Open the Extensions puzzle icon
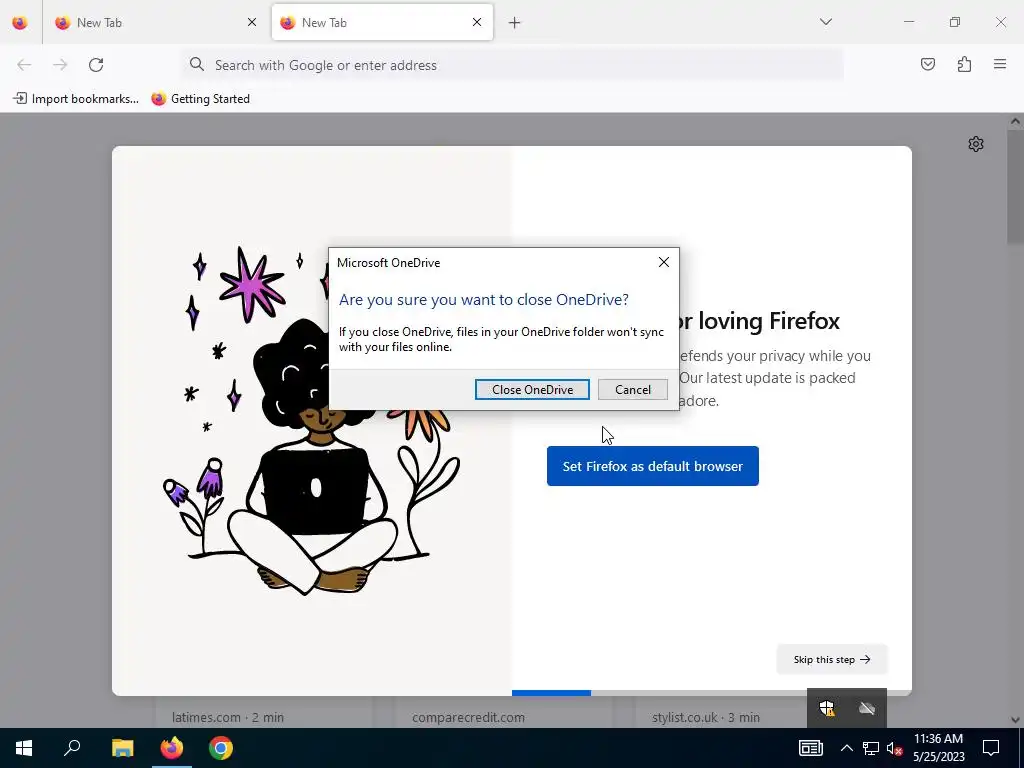Image resolution: width=1024 pixels, height=768 pixels. click(x=964, y=64)
